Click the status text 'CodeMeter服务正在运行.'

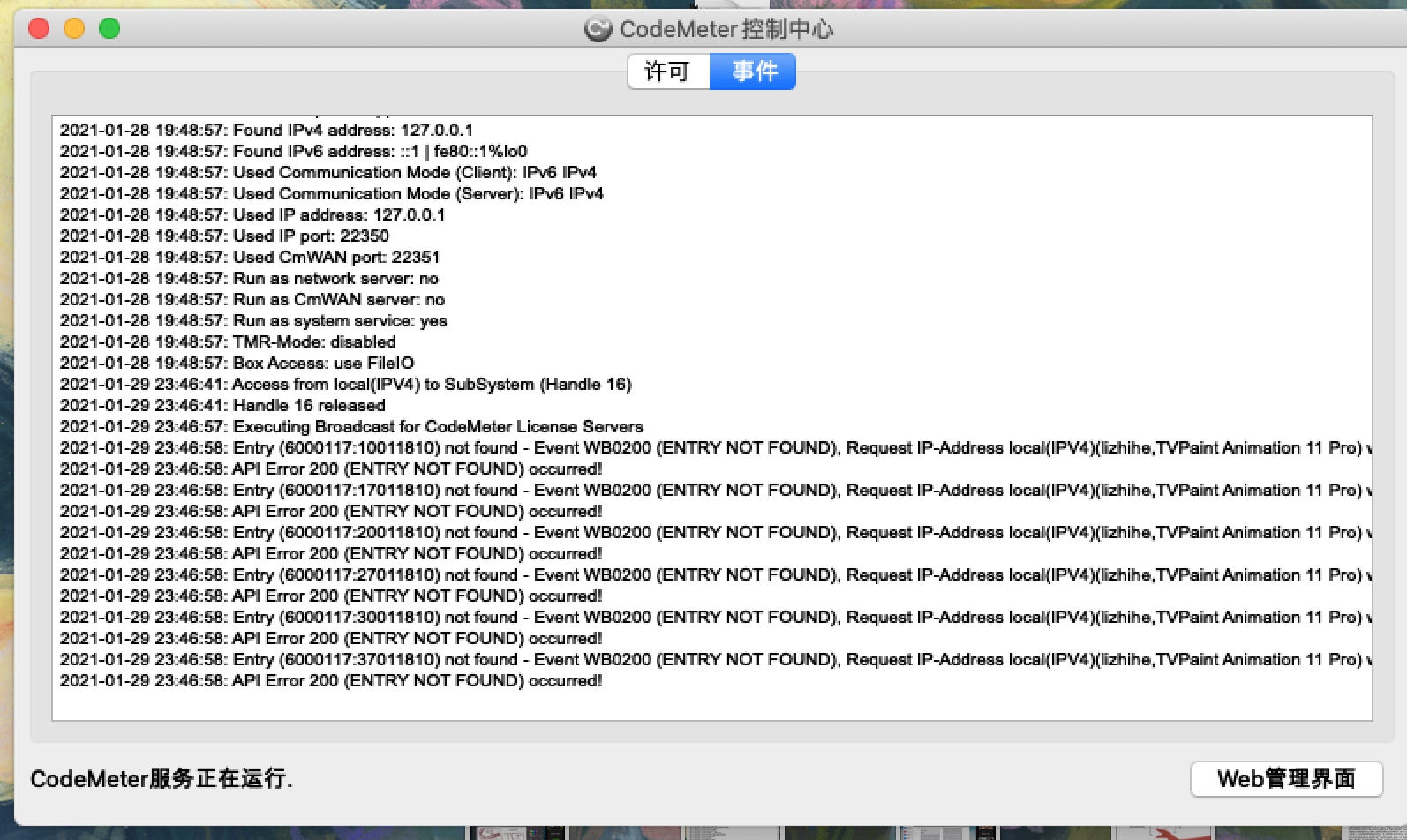click(162, 779)
